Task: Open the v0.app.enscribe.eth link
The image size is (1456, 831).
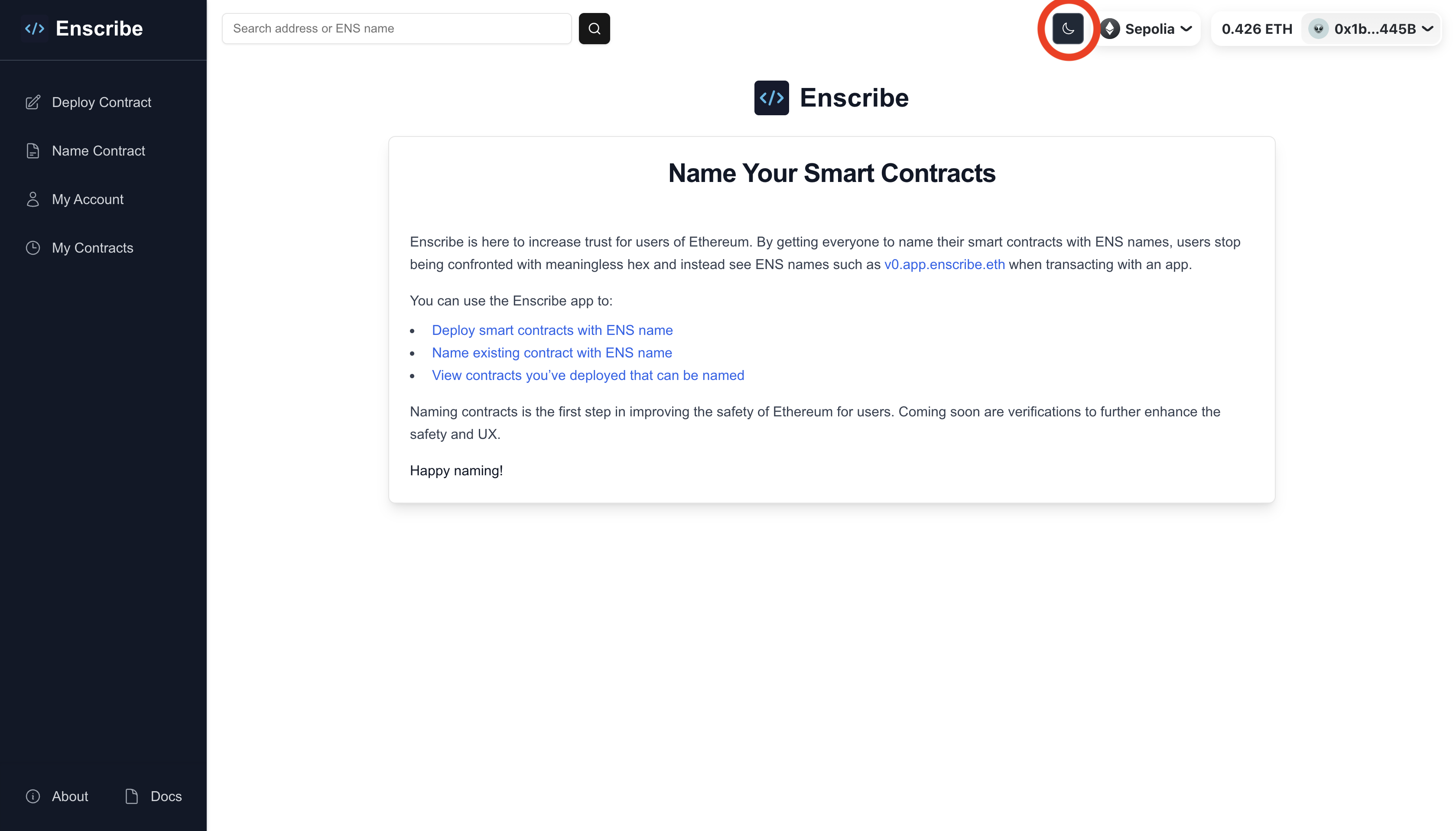Action: point(945,264)
